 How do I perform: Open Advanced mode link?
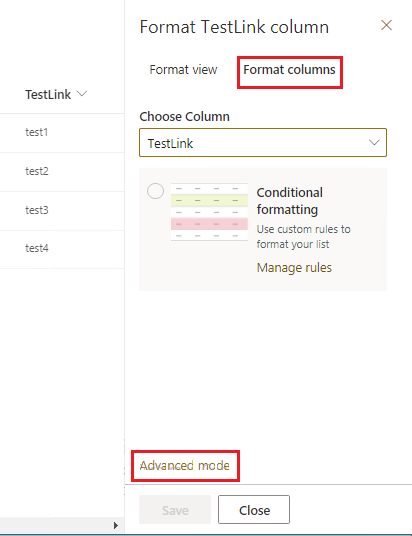coord(184,466)
